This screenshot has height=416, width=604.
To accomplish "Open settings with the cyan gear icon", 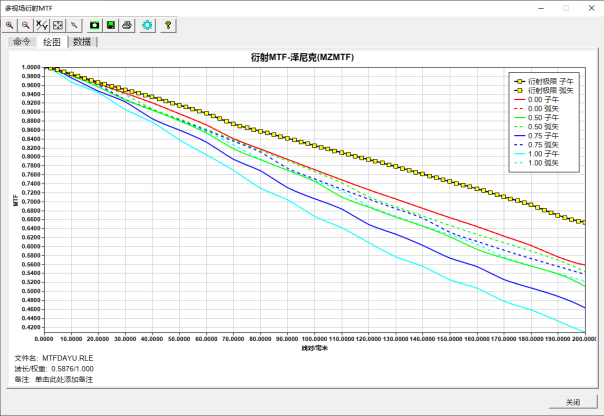I will 147,25.
